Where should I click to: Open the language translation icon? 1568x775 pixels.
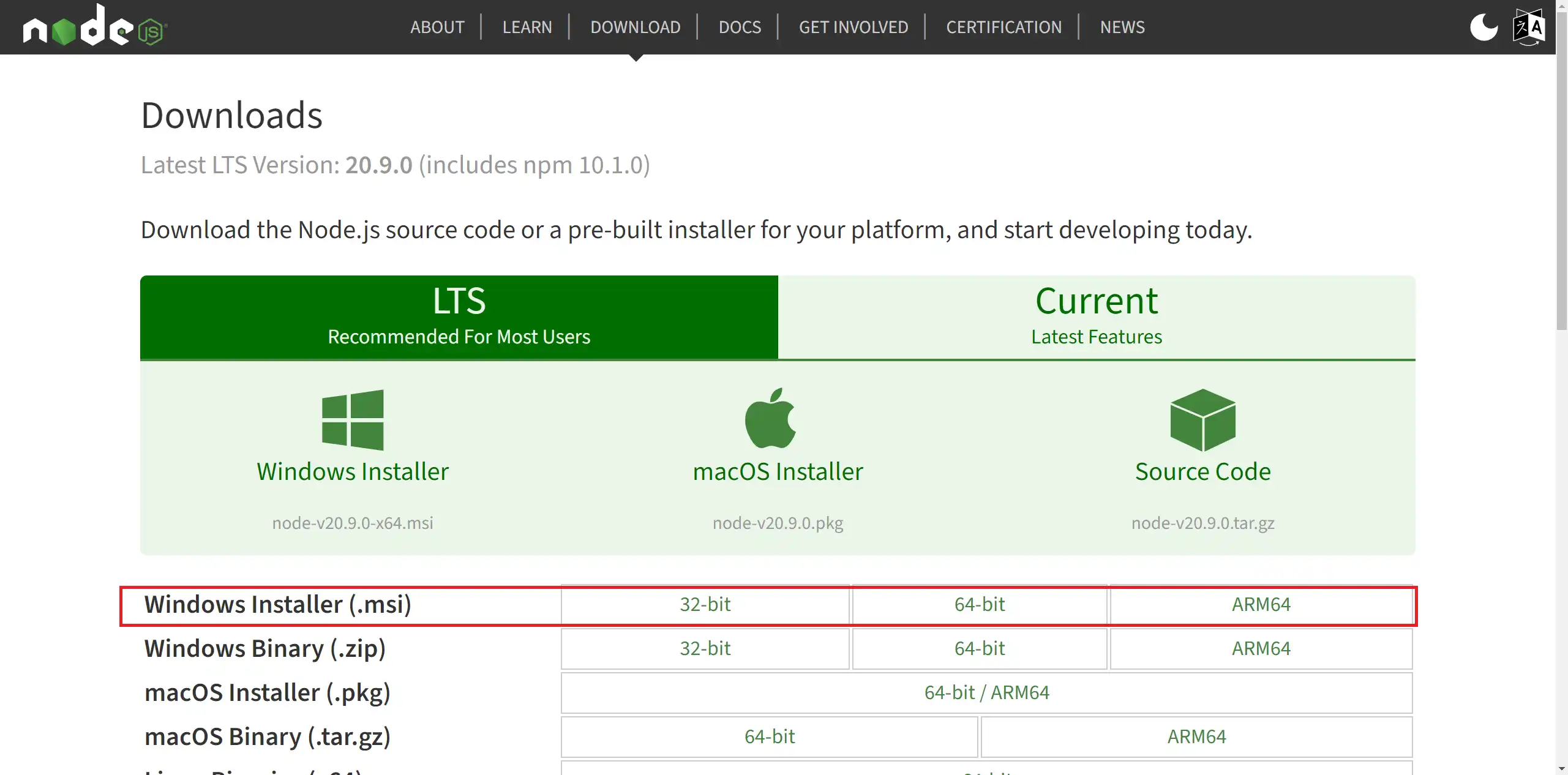(x=1529, y=27)
